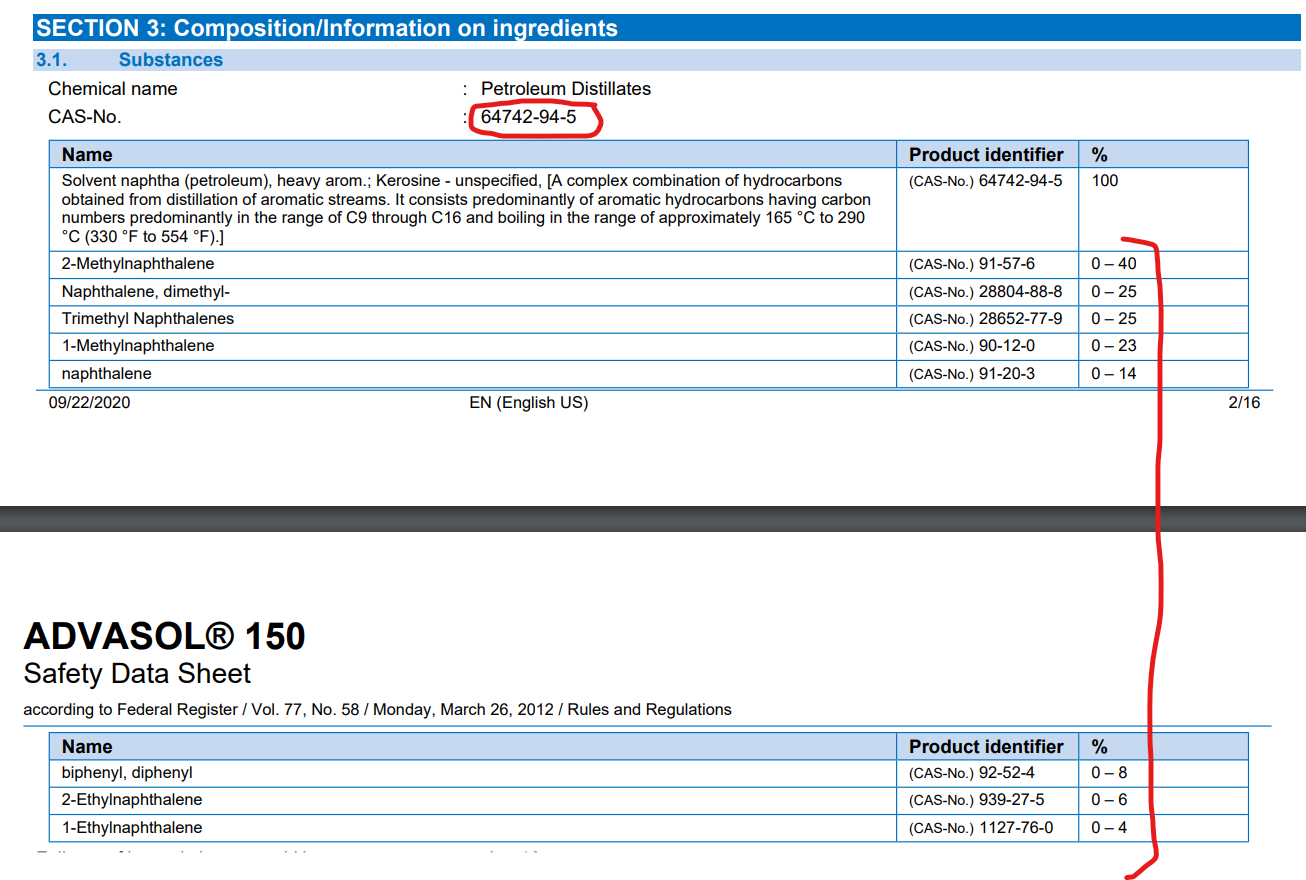Click the Trimethyl Naphthalenes table row
The image size is (1306, 880).
coord(148,319)
